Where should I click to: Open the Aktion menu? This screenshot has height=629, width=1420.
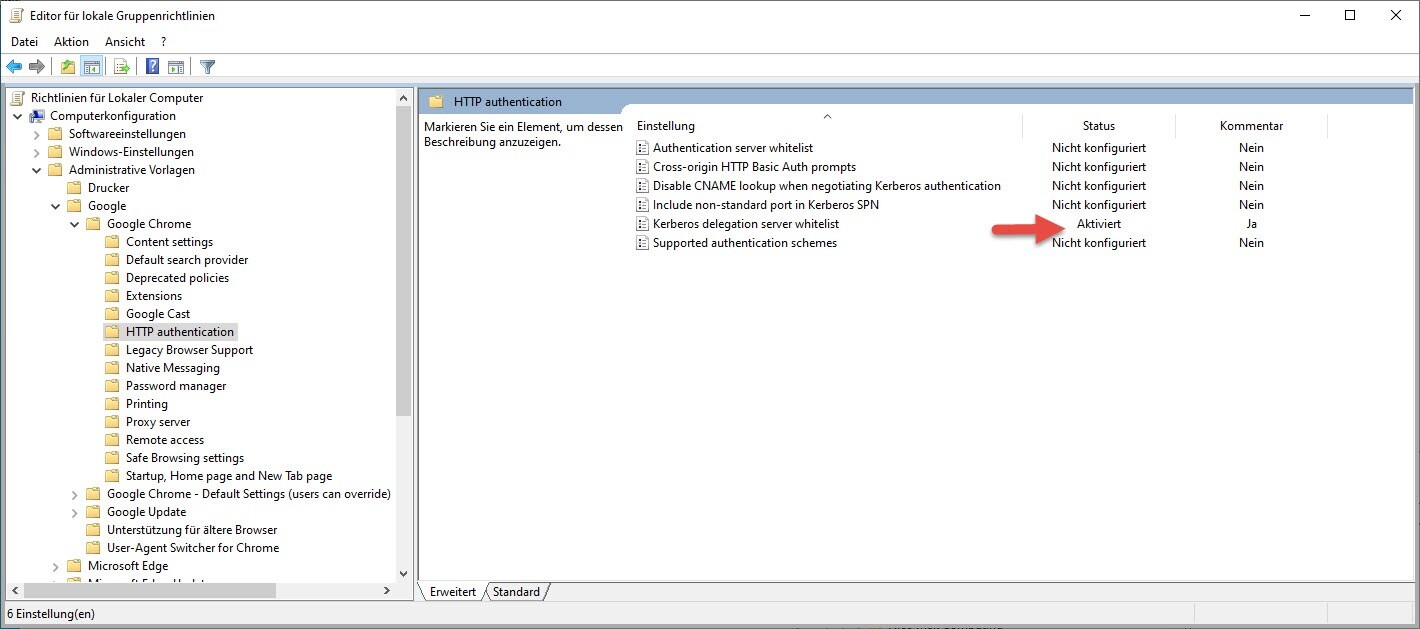71,42
